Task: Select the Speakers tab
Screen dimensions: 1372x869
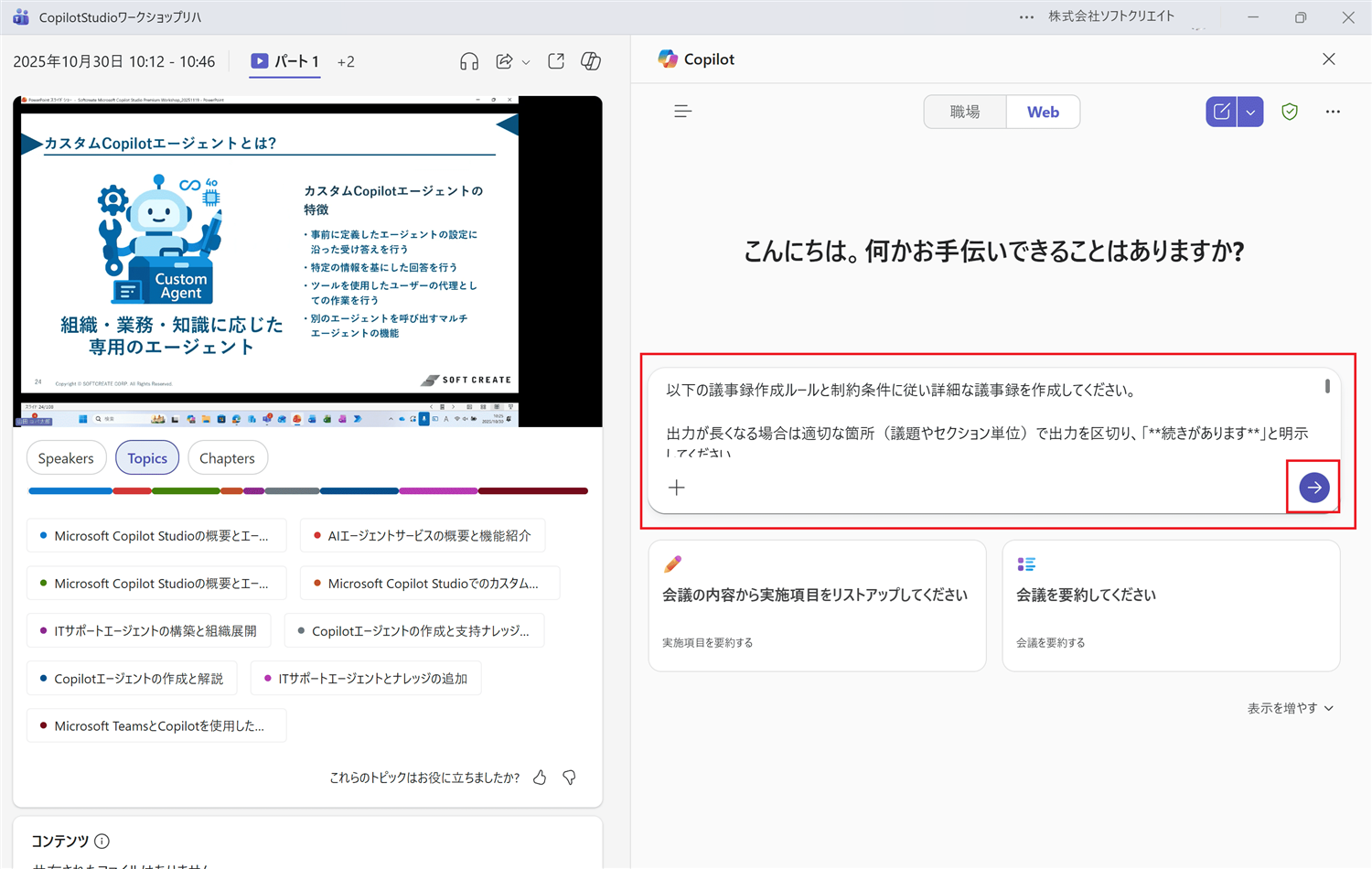Action: 66,457
